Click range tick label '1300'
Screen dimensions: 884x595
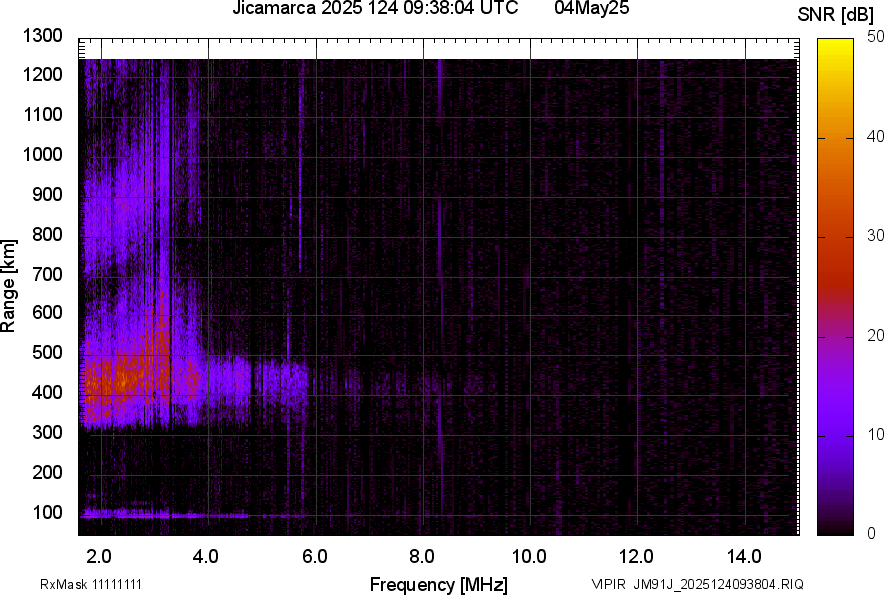point(42,36)
